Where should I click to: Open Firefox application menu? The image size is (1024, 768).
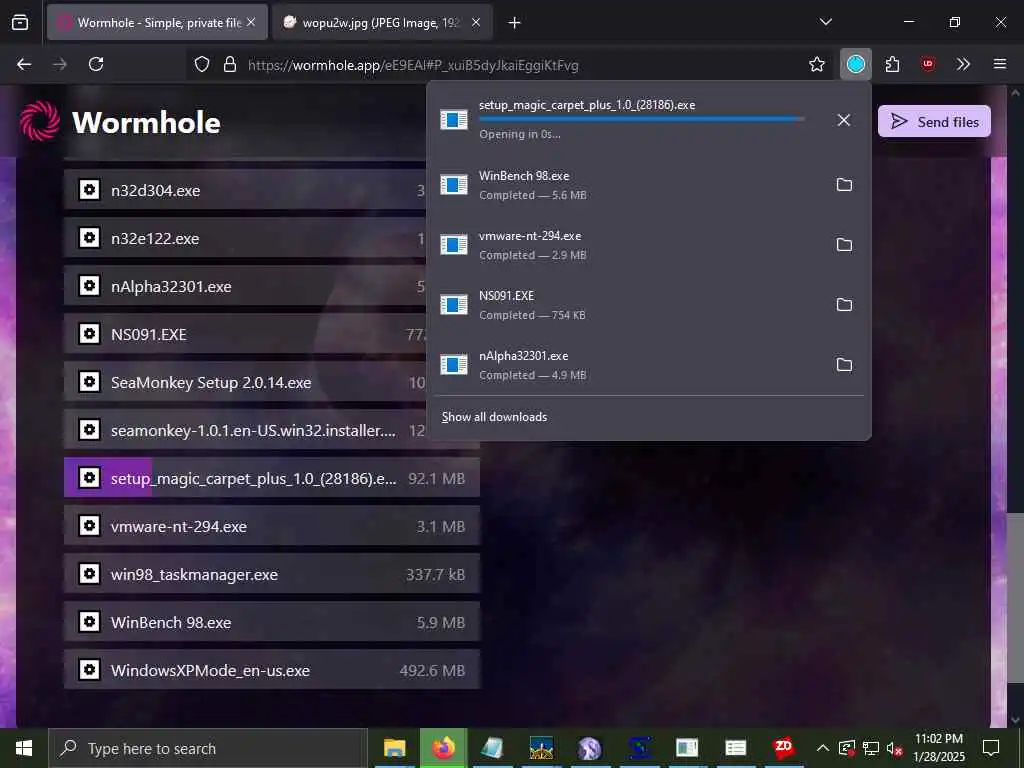click(1000, 64)
